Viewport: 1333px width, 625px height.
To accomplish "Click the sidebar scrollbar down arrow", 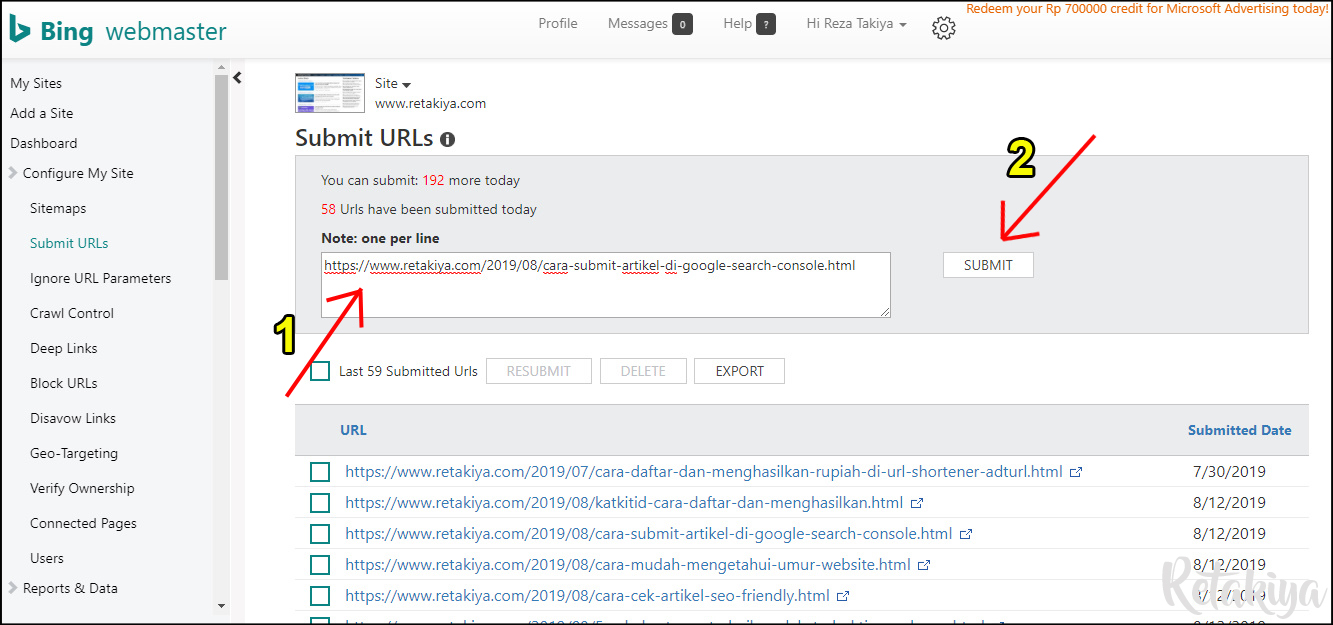I will coord(222,606).
